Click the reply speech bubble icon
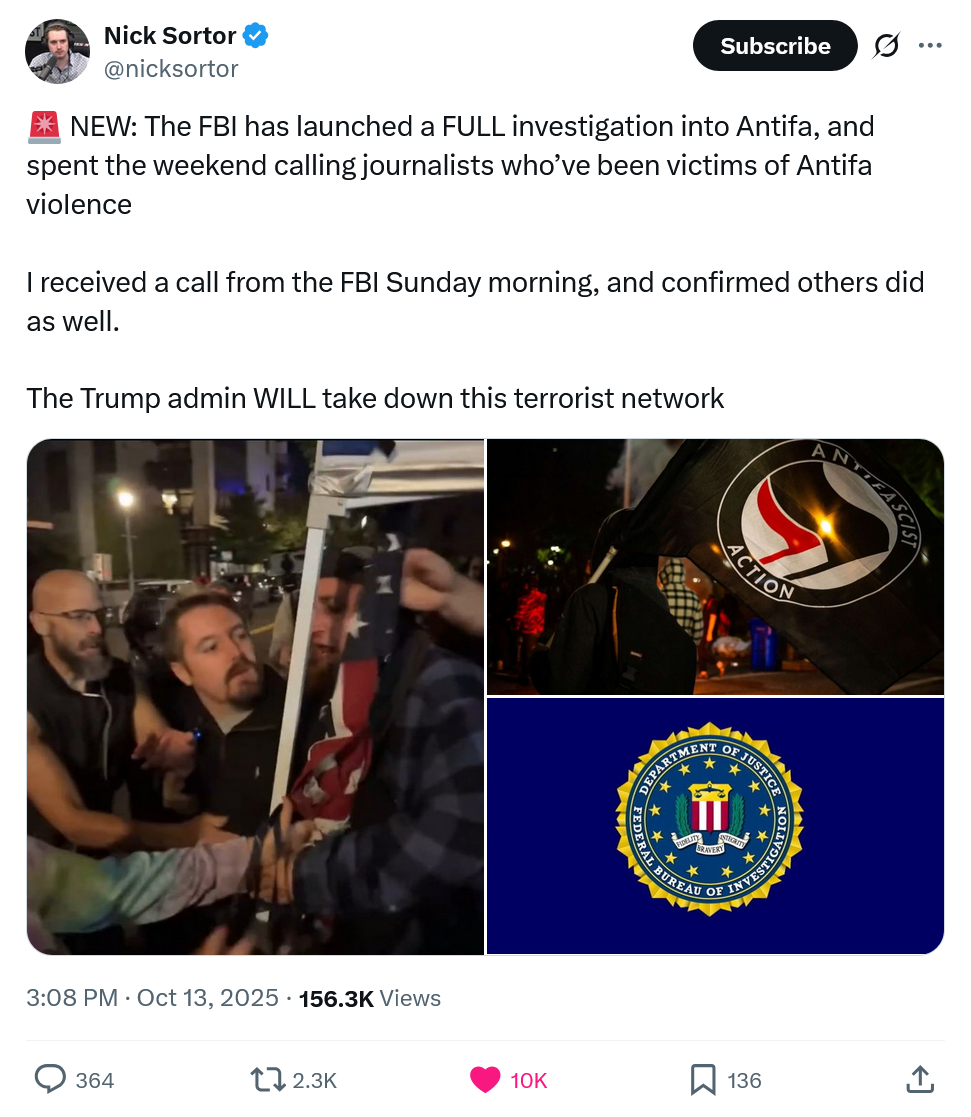The height and width of the screenshot is (1117, 971). (50, 1079)
